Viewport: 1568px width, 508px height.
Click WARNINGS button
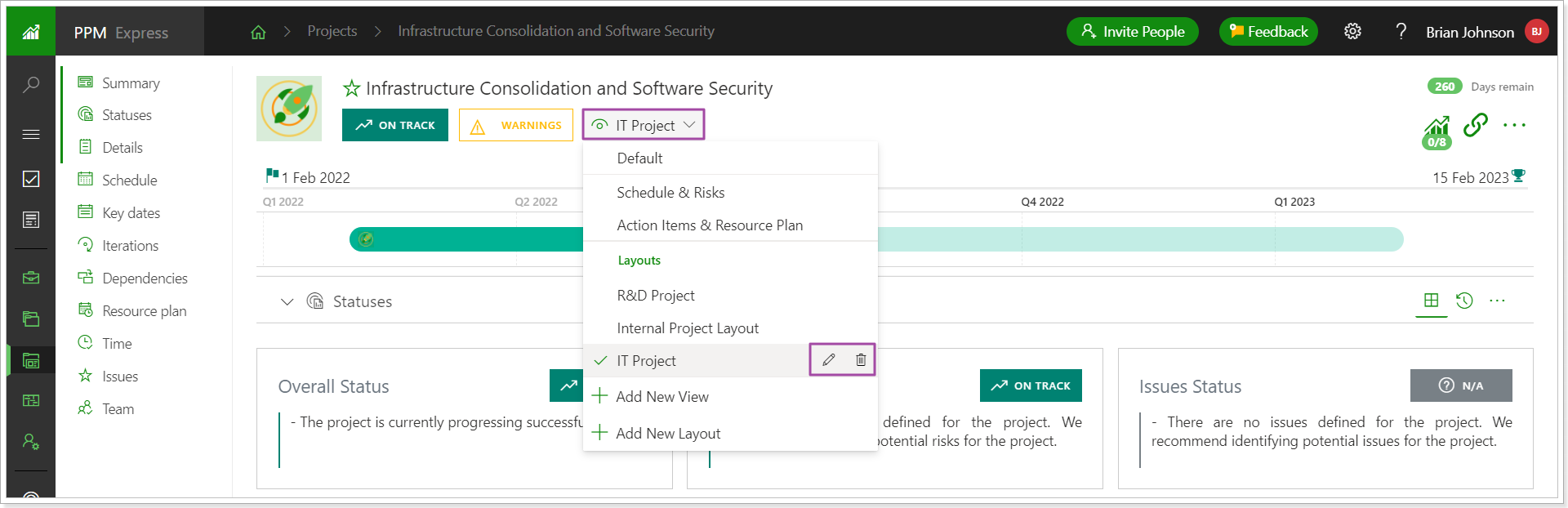coord(516,125)
